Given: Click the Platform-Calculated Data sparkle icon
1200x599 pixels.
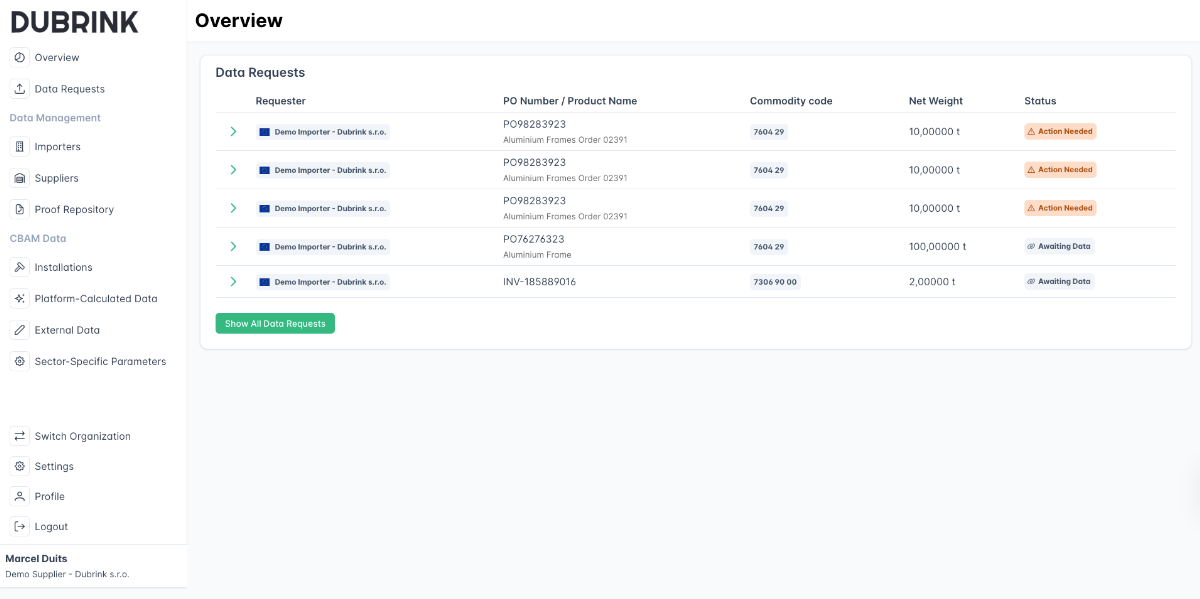Looking at the screenshot, I should [19, 299].
